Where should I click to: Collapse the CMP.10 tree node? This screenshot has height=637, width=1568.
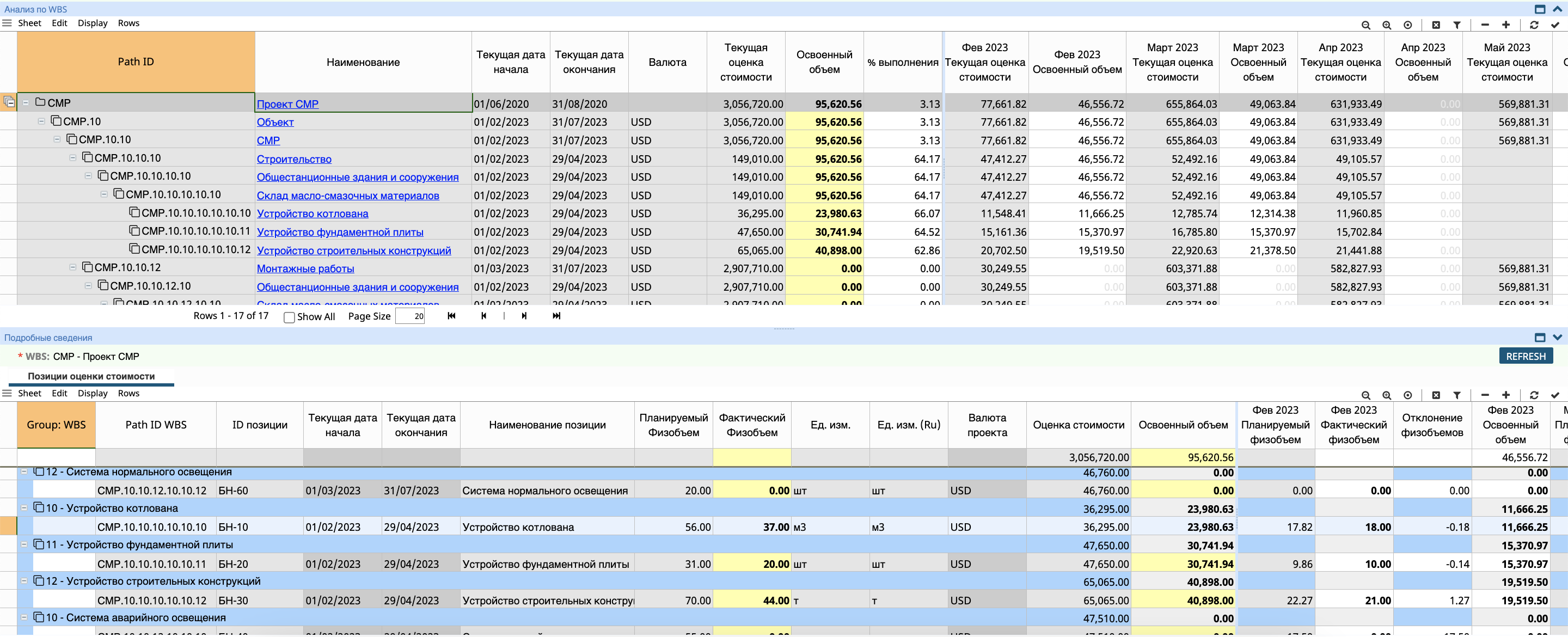coord(41,121)
